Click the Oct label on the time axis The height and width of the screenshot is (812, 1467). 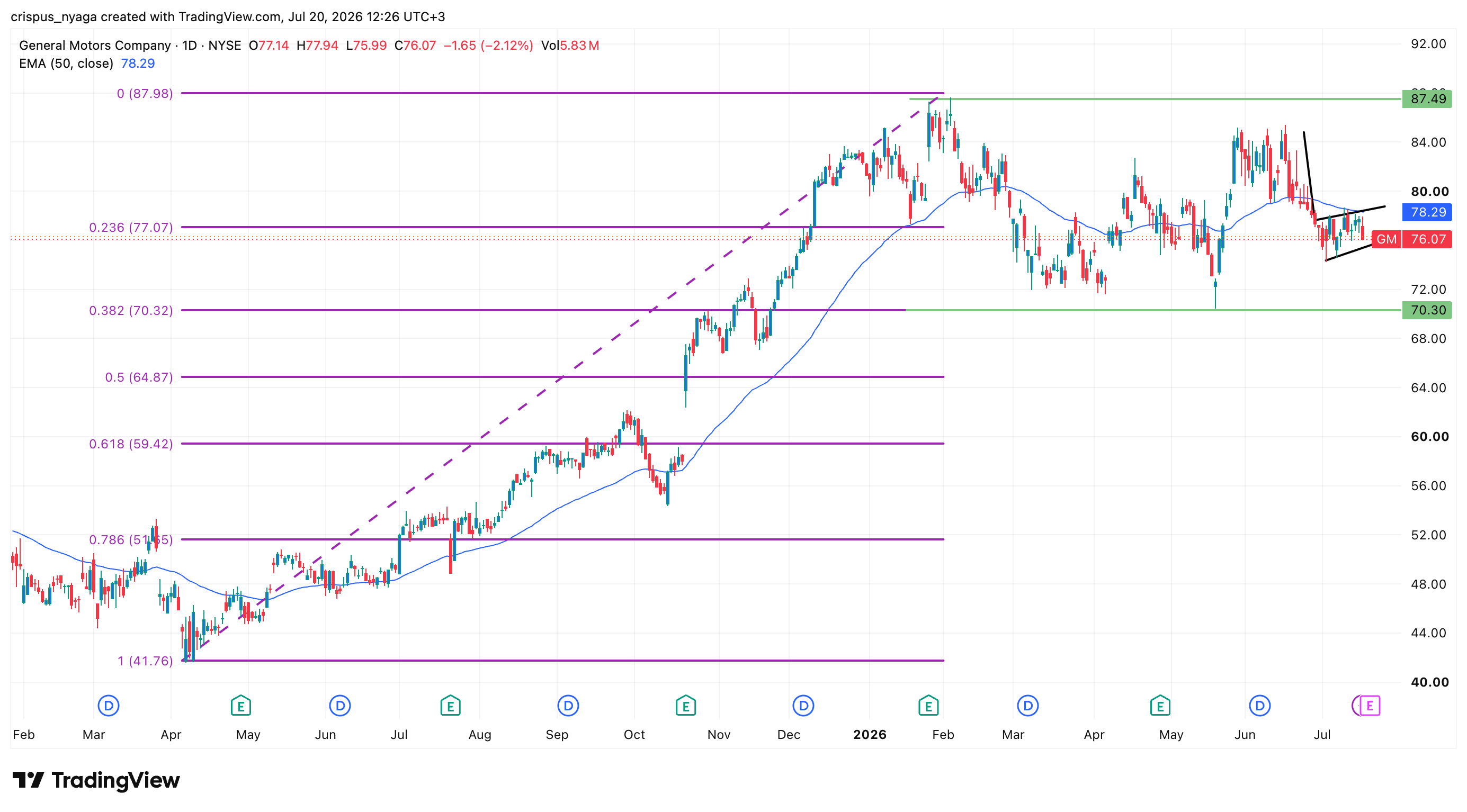point(634,735)
